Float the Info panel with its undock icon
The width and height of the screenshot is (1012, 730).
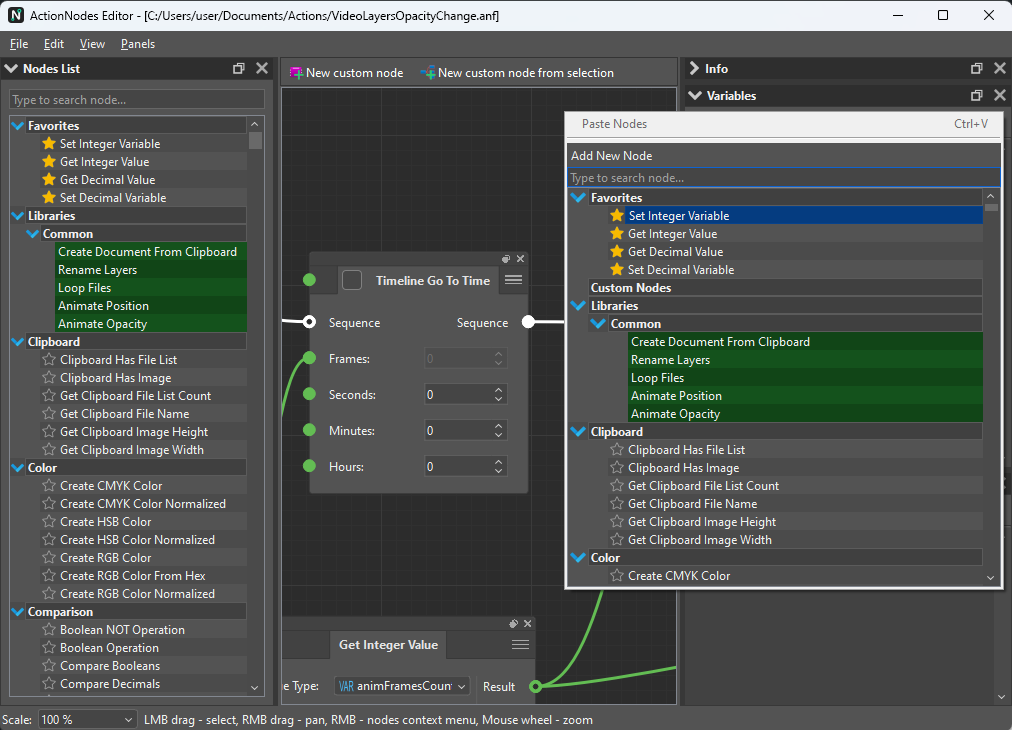(976, 69)
